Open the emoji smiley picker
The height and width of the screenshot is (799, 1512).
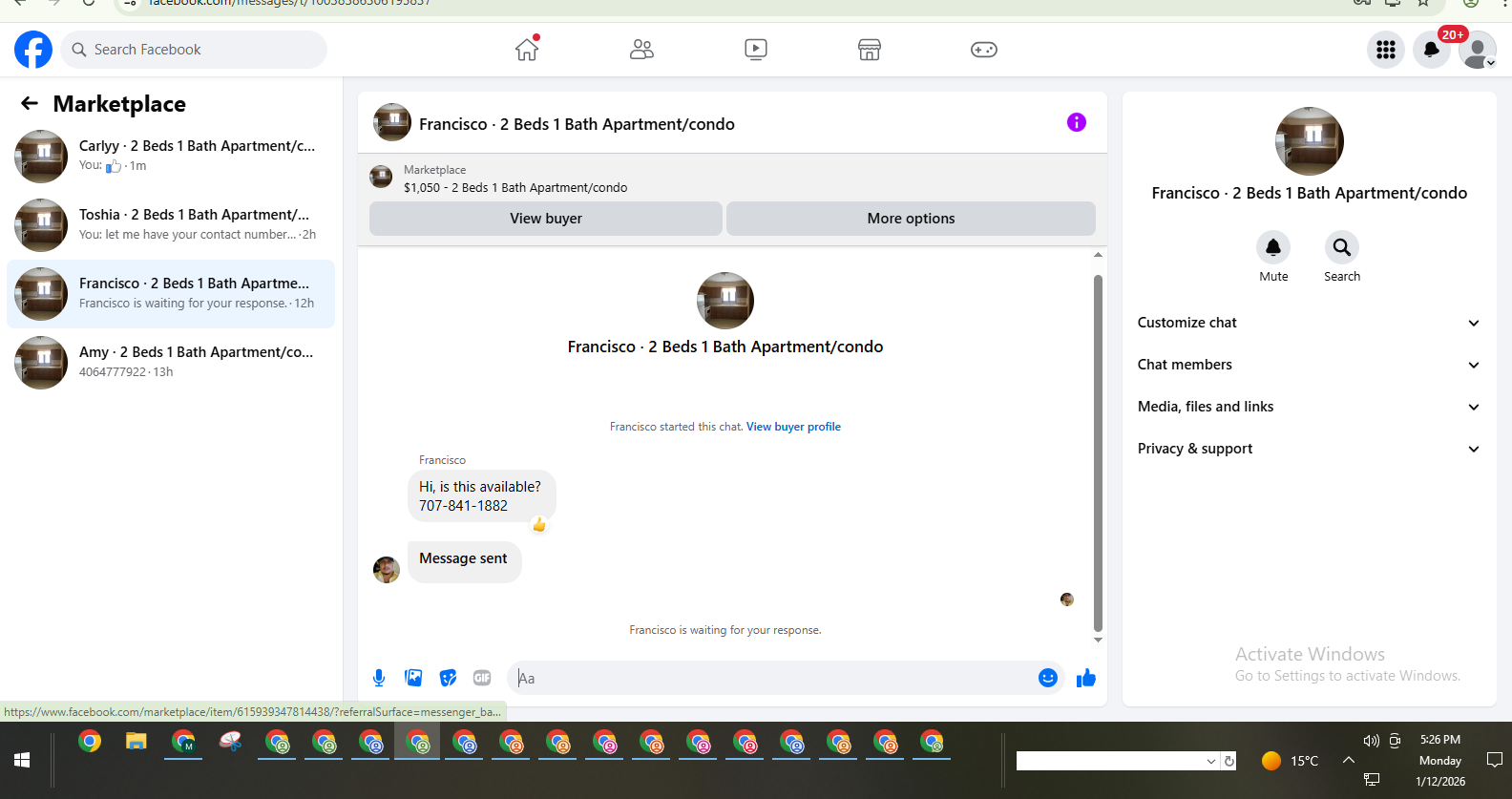click(1048, 678)
